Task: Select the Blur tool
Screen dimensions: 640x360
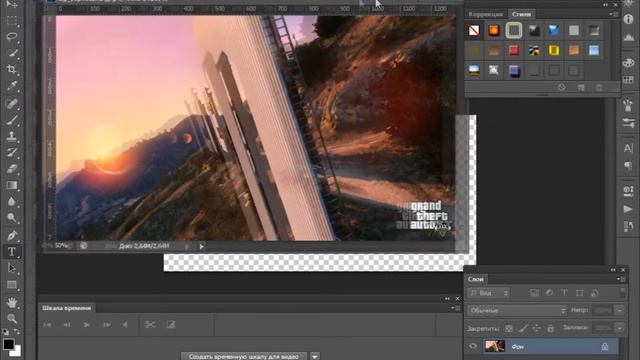Action: [x=12, y=202]
